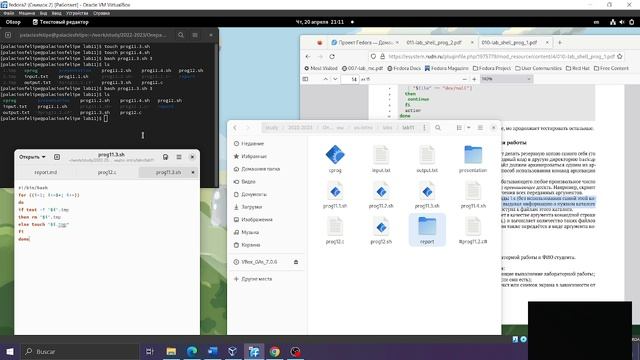Switch to prog12.c tab in editor
The height and width of the screenshot is (360, 640).
pyautogui.click(x=107, y=172)
